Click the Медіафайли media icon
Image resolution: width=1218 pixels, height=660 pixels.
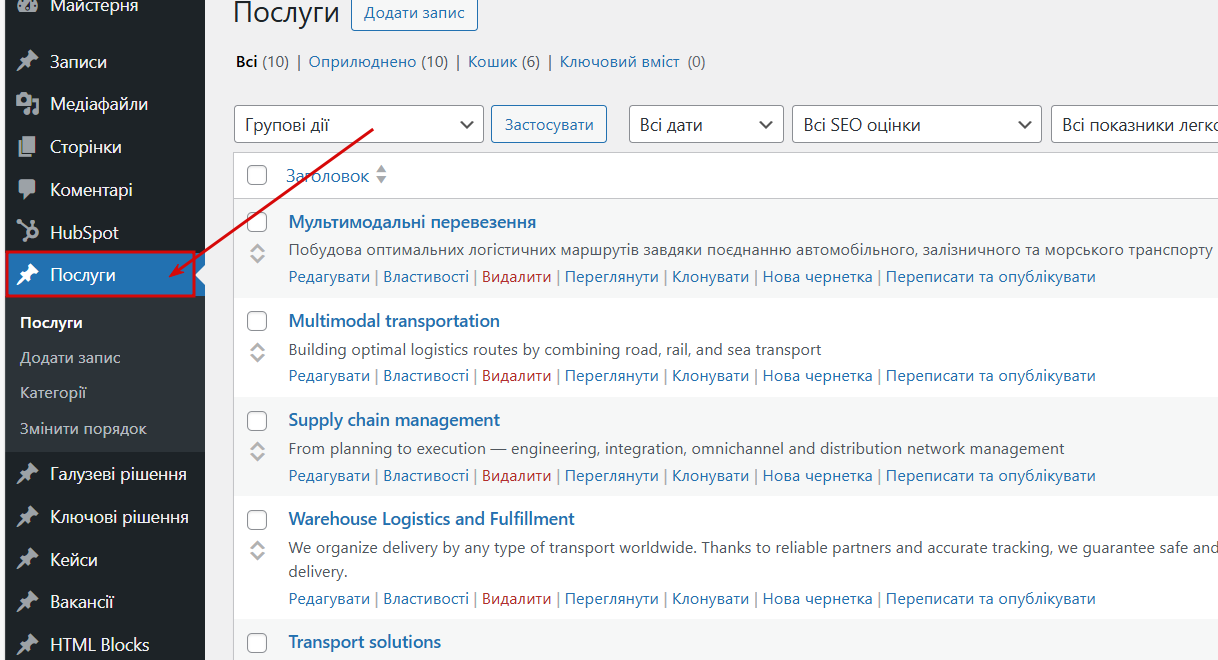(x=28, y=104)
